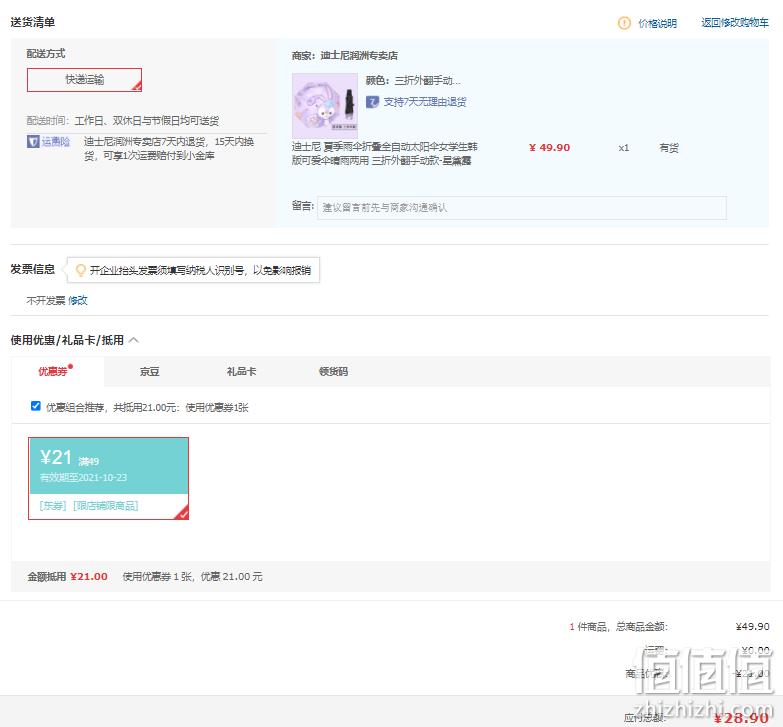783x727 pixels.
Task: Select the ¥21 满49 coupon card
Action: pos(108,478)
